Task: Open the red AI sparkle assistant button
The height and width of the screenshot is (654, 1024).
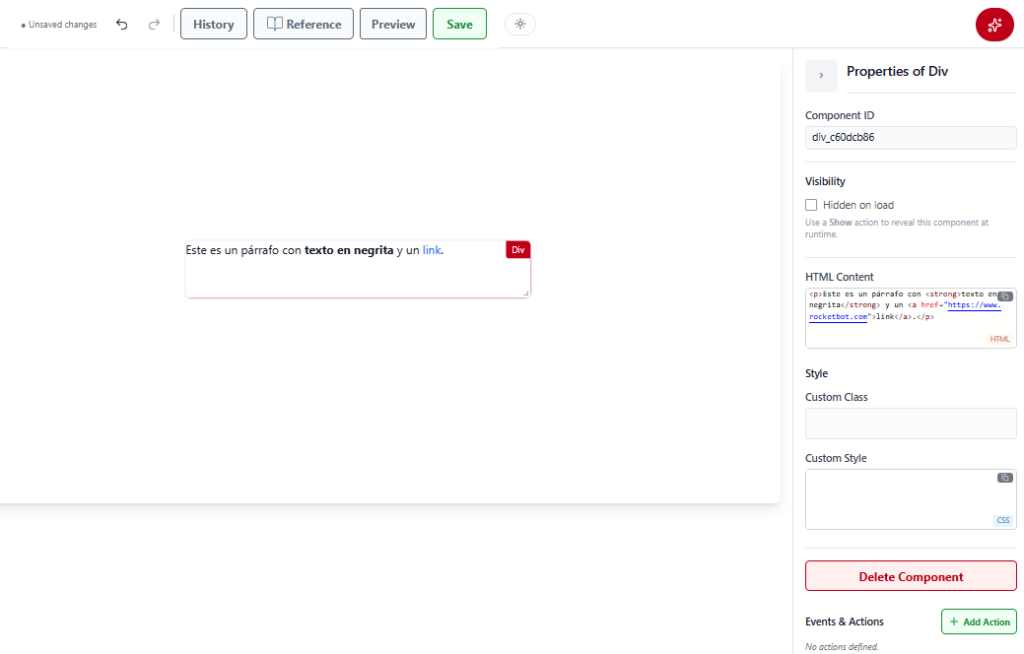Action: coord(994,25)
